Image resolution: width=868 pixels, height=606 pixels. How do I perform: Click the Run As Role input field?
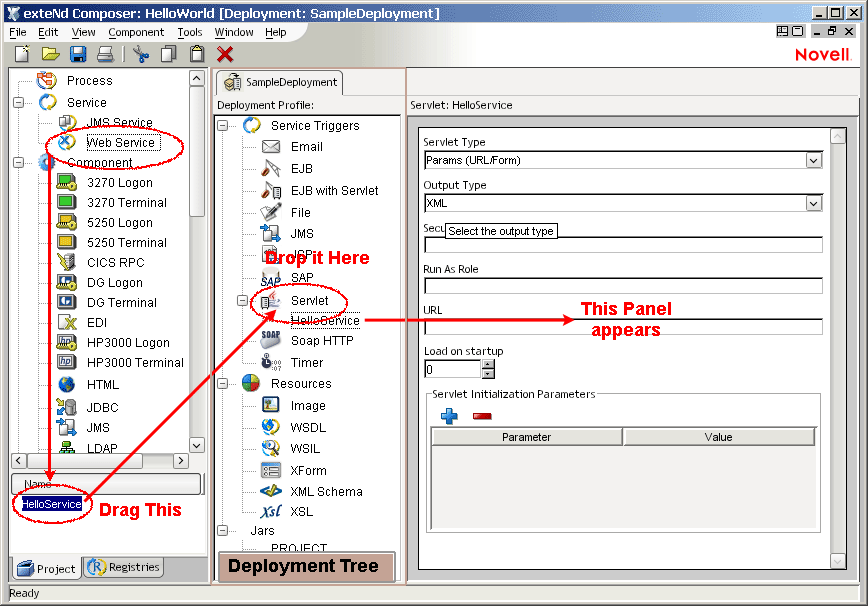[x=623, y=286]
